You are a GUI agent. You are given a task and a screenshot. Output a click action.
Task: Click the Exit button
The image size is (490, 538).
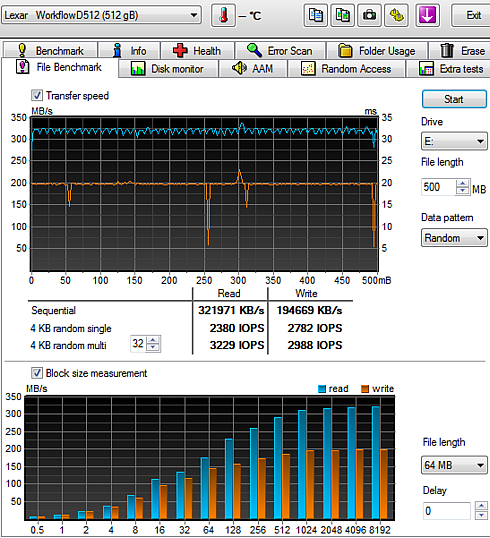pyautogui.click(x=473, y=15)
